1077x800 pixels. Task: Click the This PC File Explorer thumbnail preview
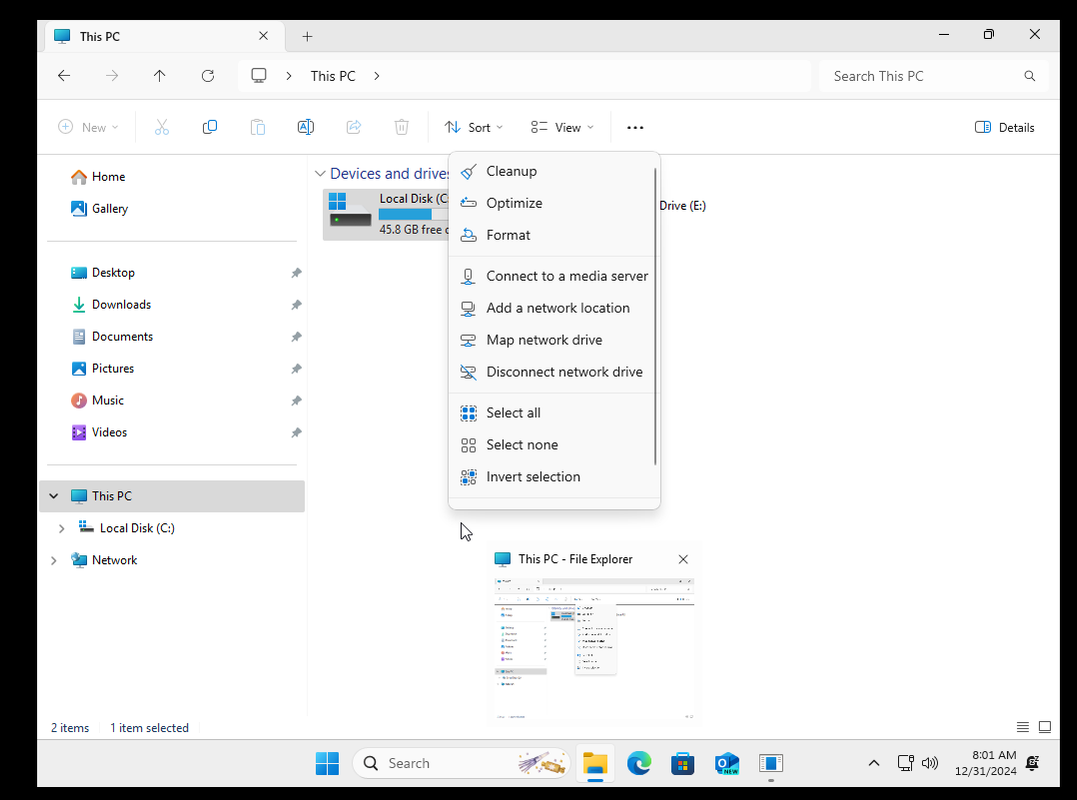594,649
